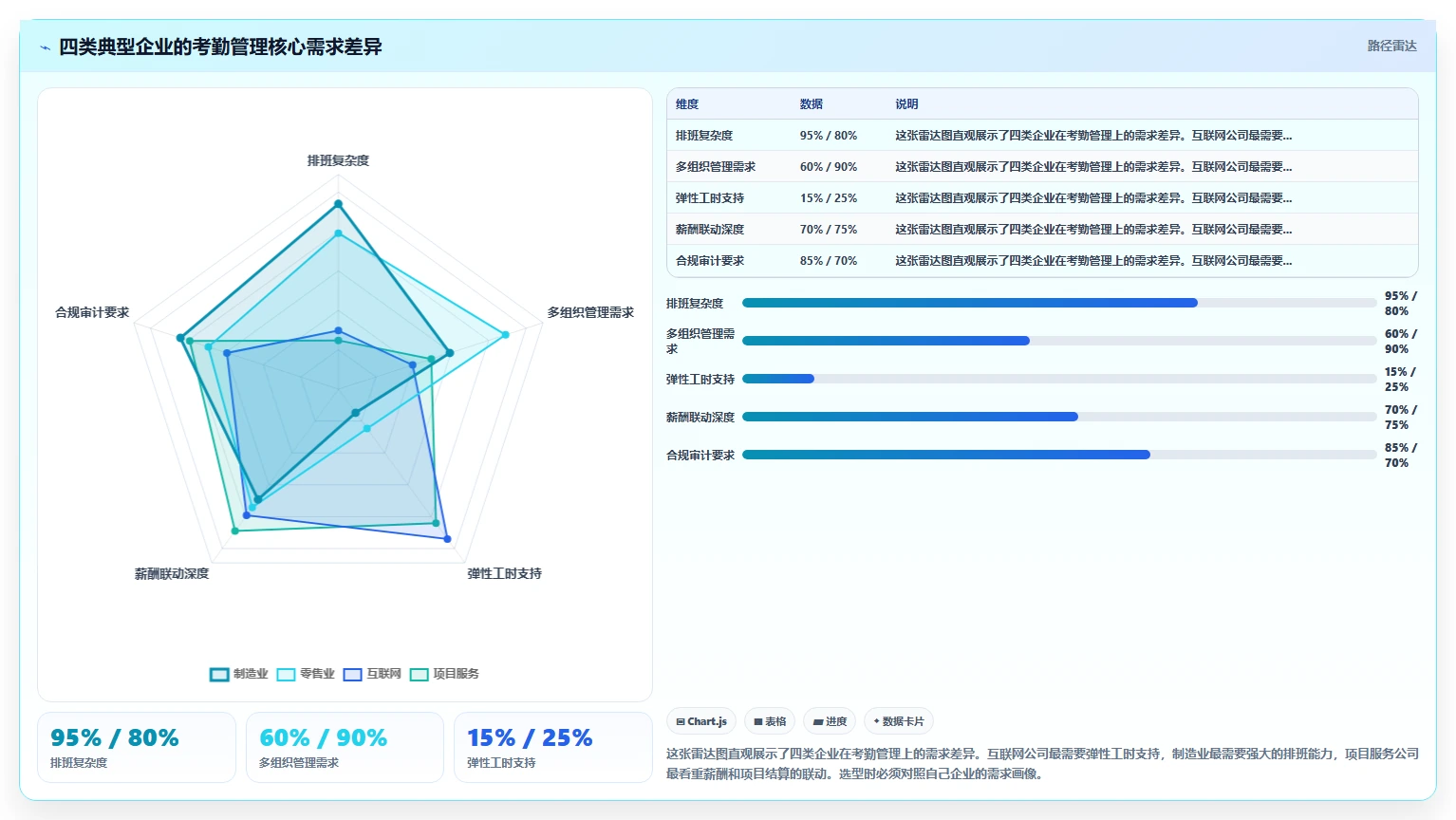Screen dimensions: 1456x820
Task: Click the Chart.js tag icon
Action: [x=681, y=722]
